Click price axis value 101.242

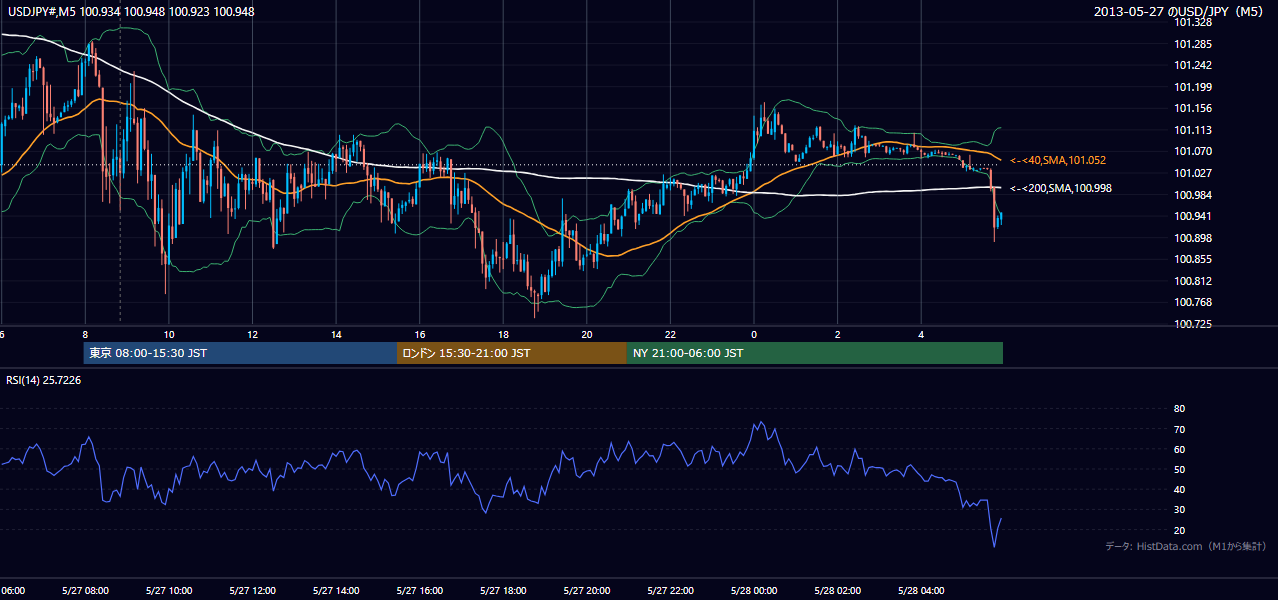tap(1194, 65)
